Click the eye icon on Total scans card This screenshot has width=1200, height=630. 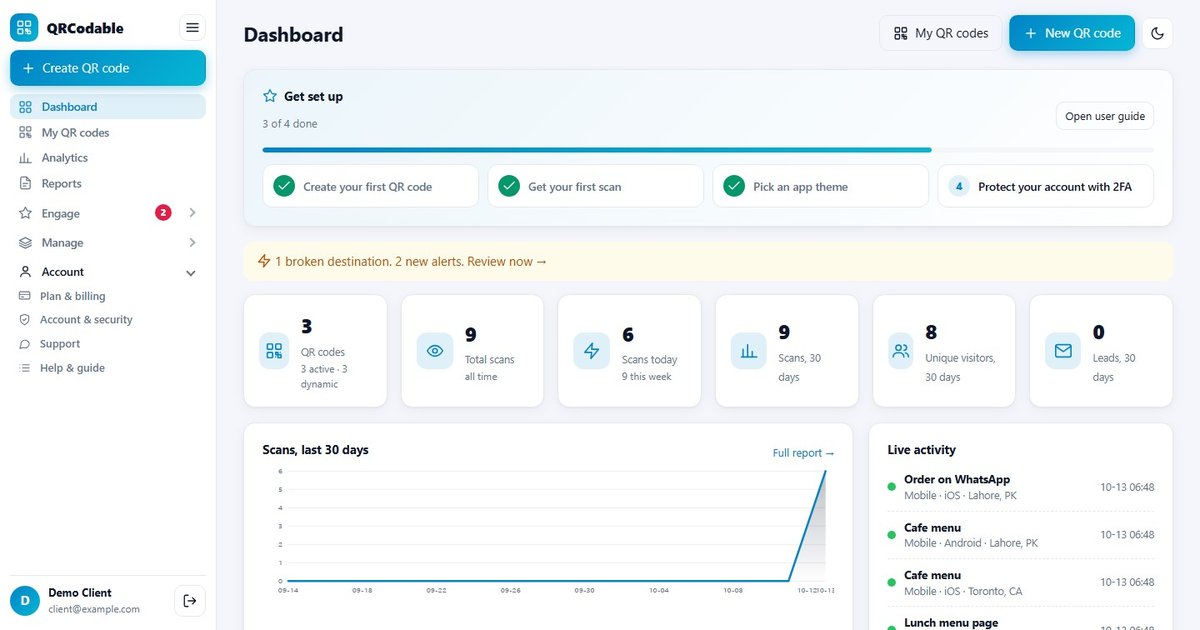435,351
